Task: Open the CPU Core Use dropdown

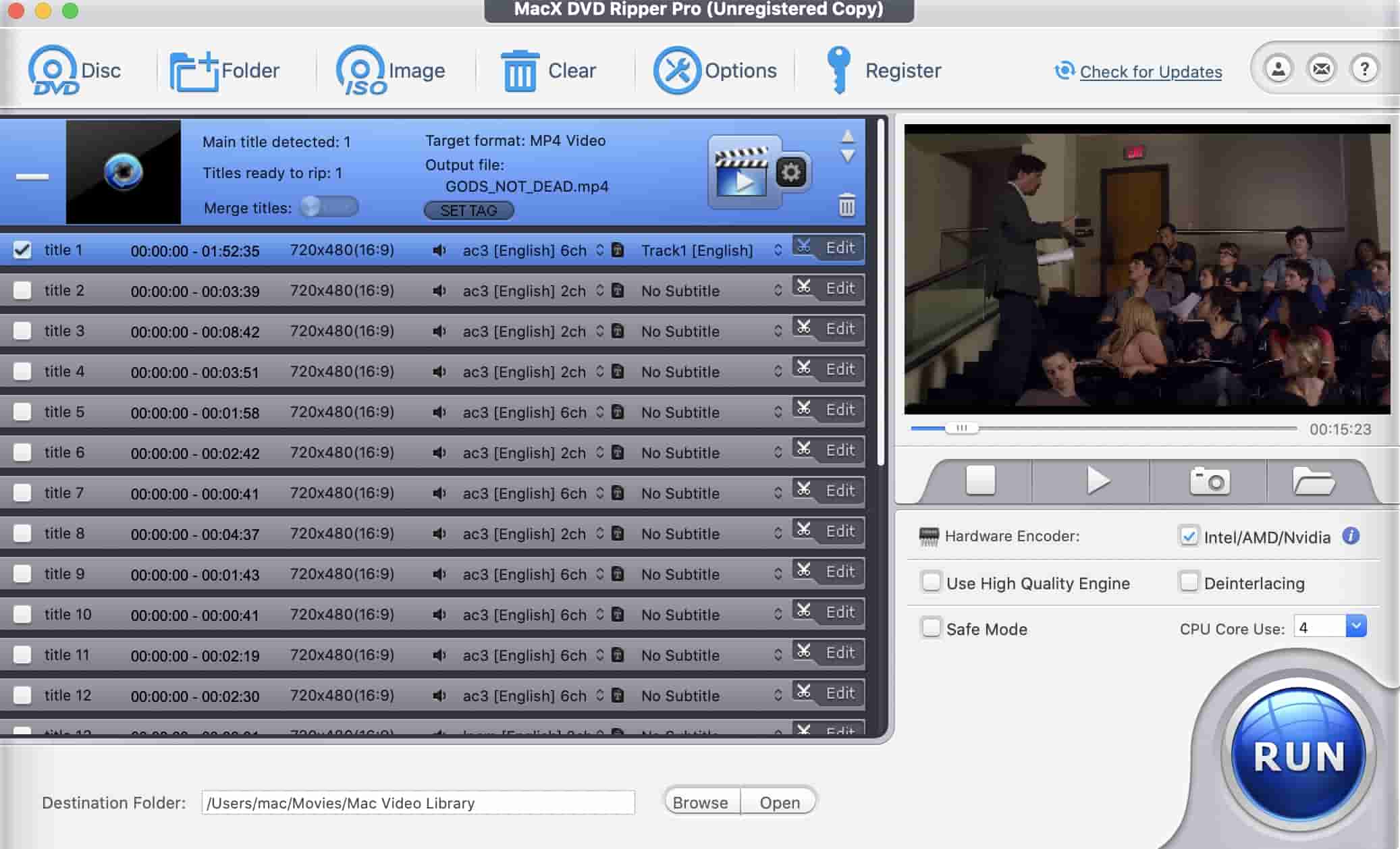Action: pyautogui.click(x=1355, y=626)
